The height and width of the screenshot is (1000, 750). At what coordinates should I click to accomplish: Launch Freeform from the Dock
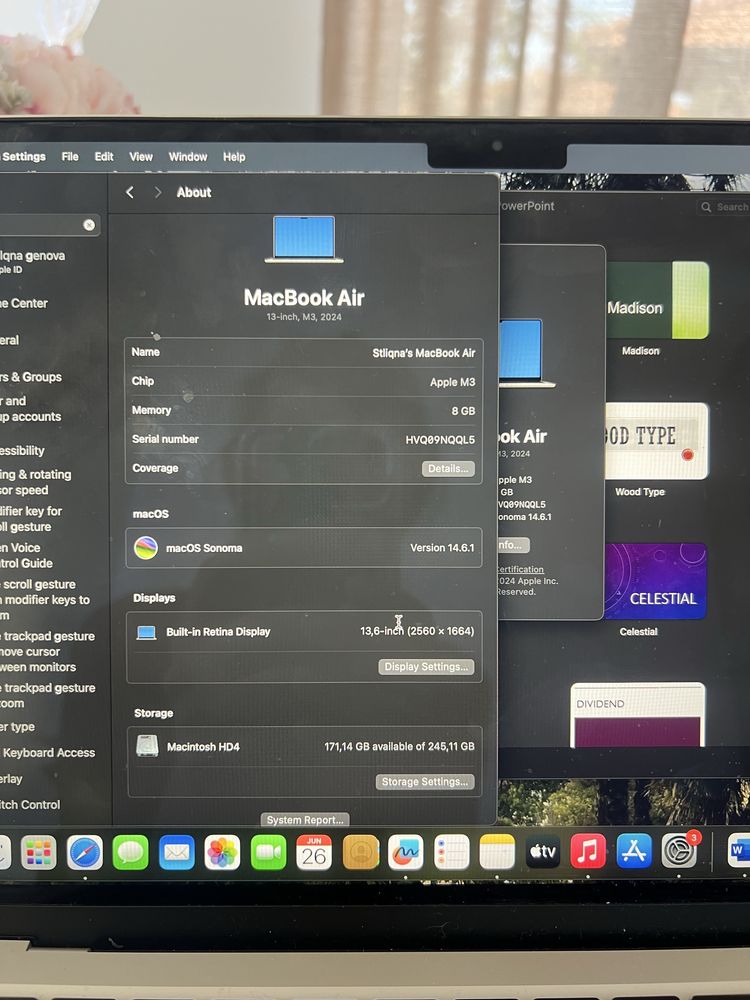click(406, 853)
